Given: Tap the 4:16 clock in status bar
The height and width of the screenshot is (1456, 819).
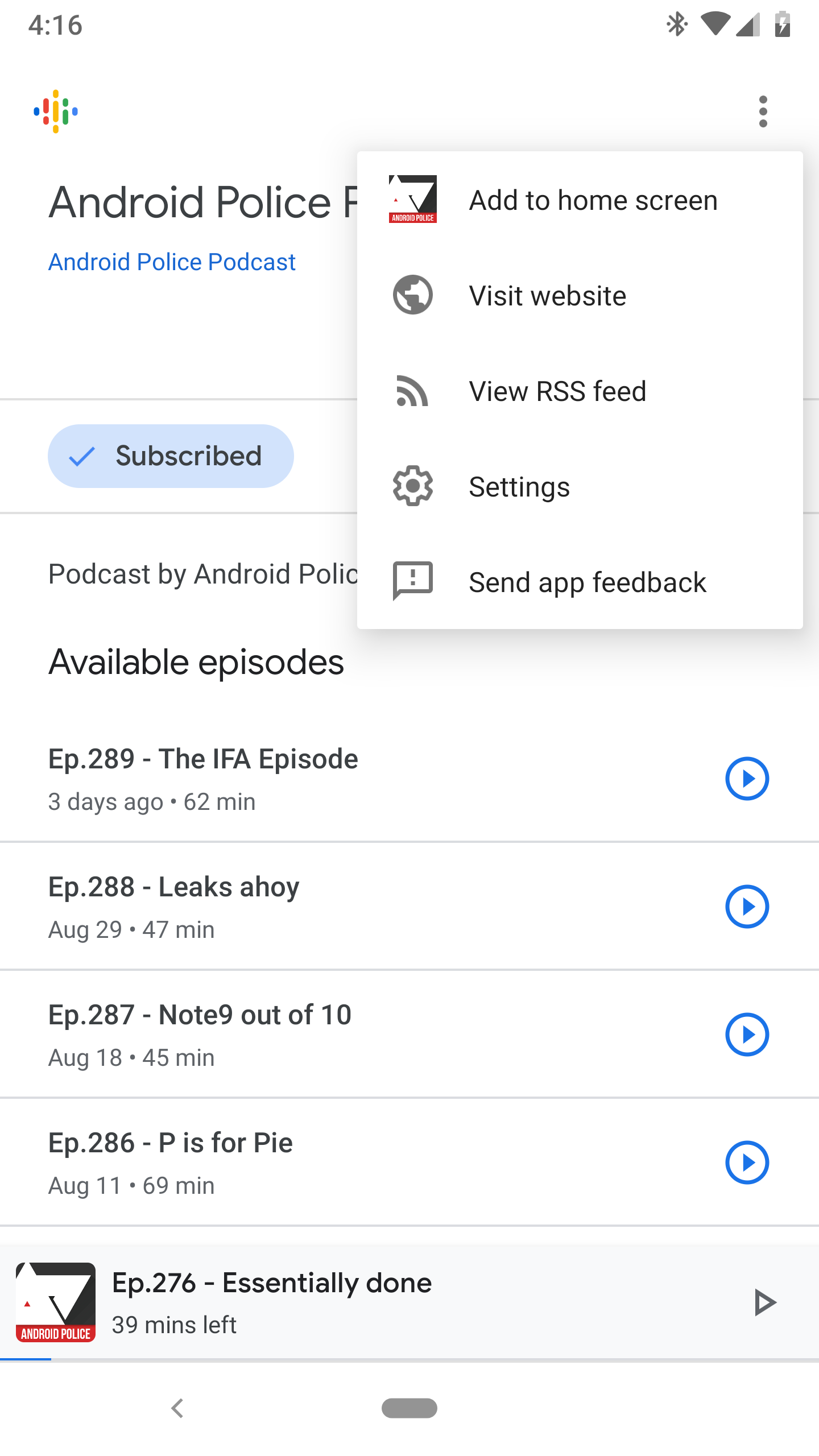Looking at the screenshot, I should 55,26.
